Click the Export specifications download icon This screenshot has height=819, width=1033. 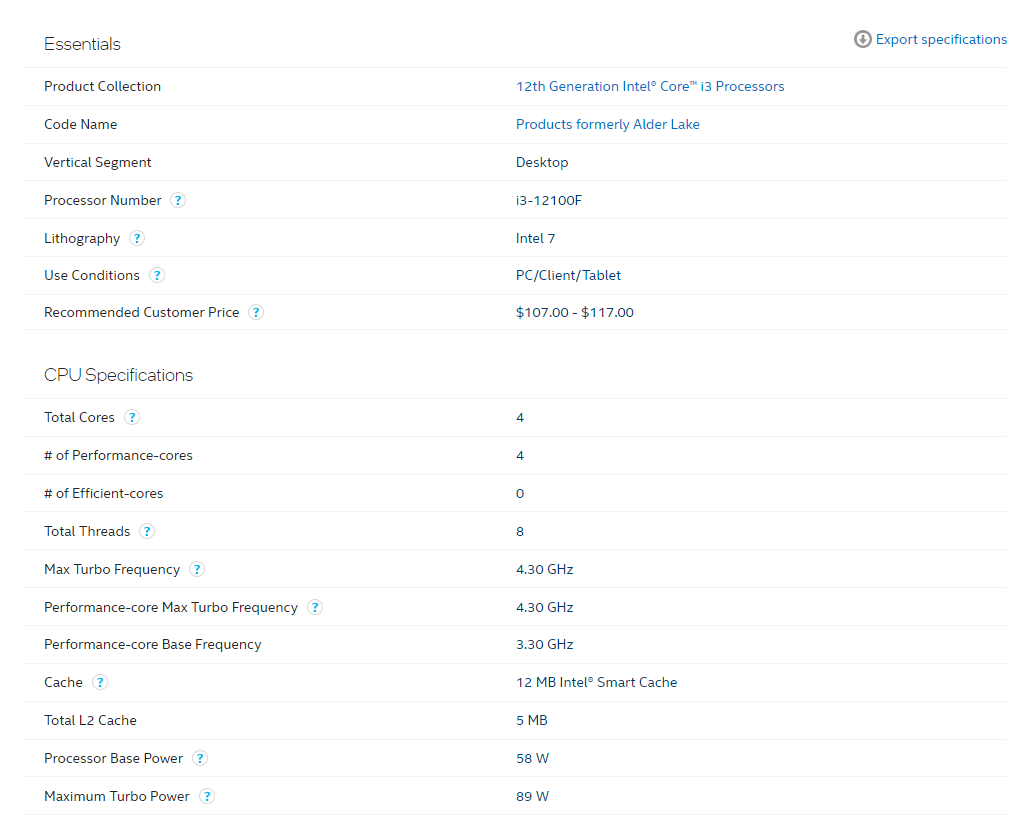point(862,40)
